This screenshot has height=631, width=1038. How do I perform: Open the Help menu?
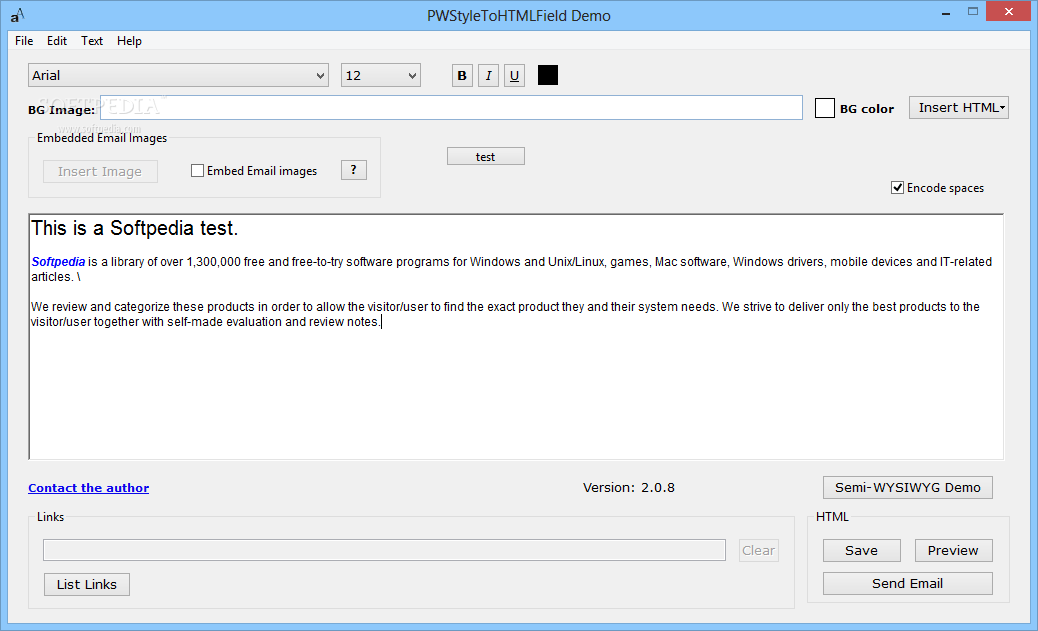click(129, 41)
